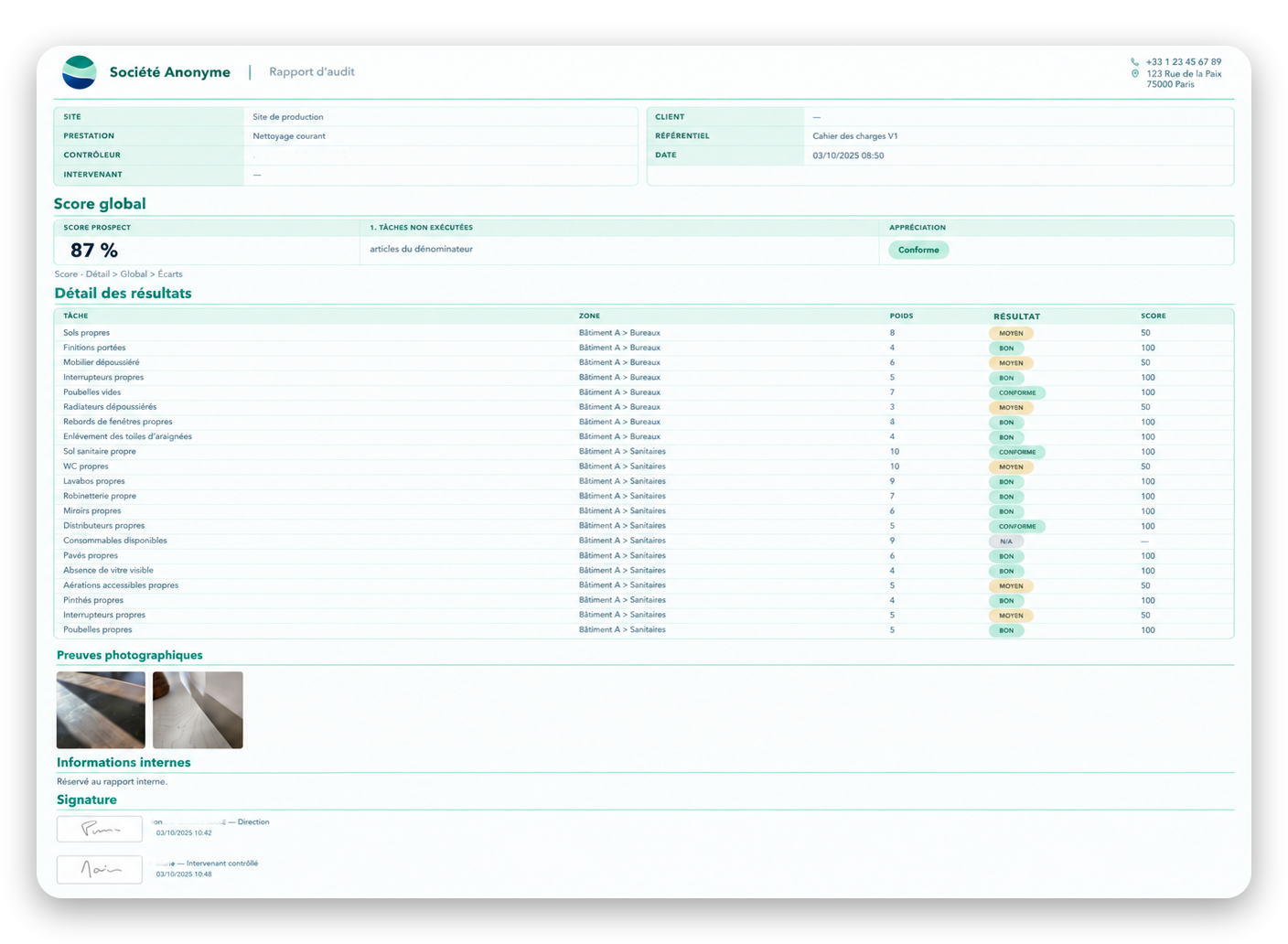This screenshot has width=1288, height=944.
Task: Click the RÉSULTAT column header
Action: tap(1016, 316)
